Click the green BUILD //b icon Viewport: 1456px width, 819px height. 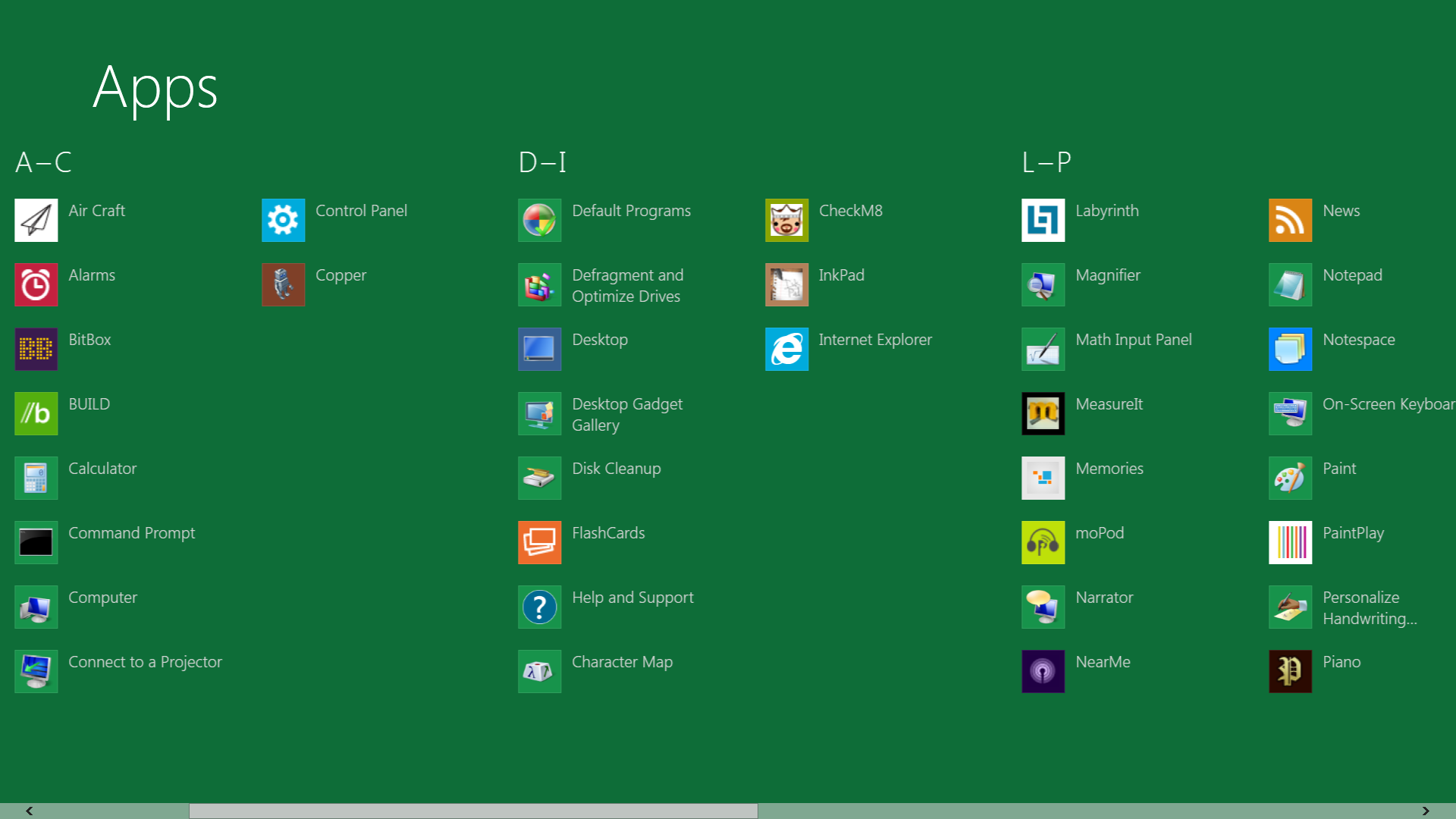36,413
